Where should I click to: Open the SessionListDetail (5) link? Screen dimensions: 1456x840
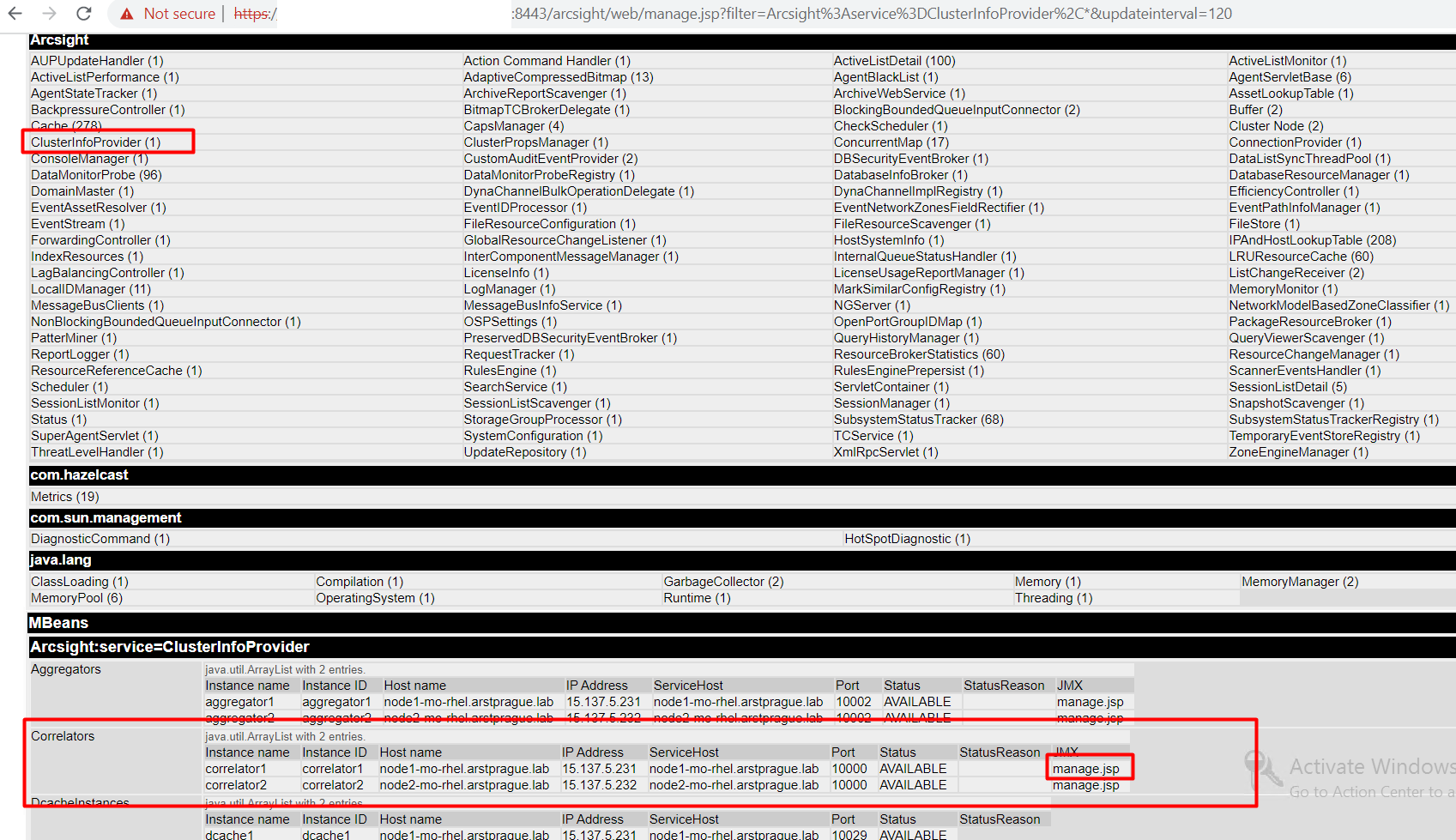tap(1288, 387)
